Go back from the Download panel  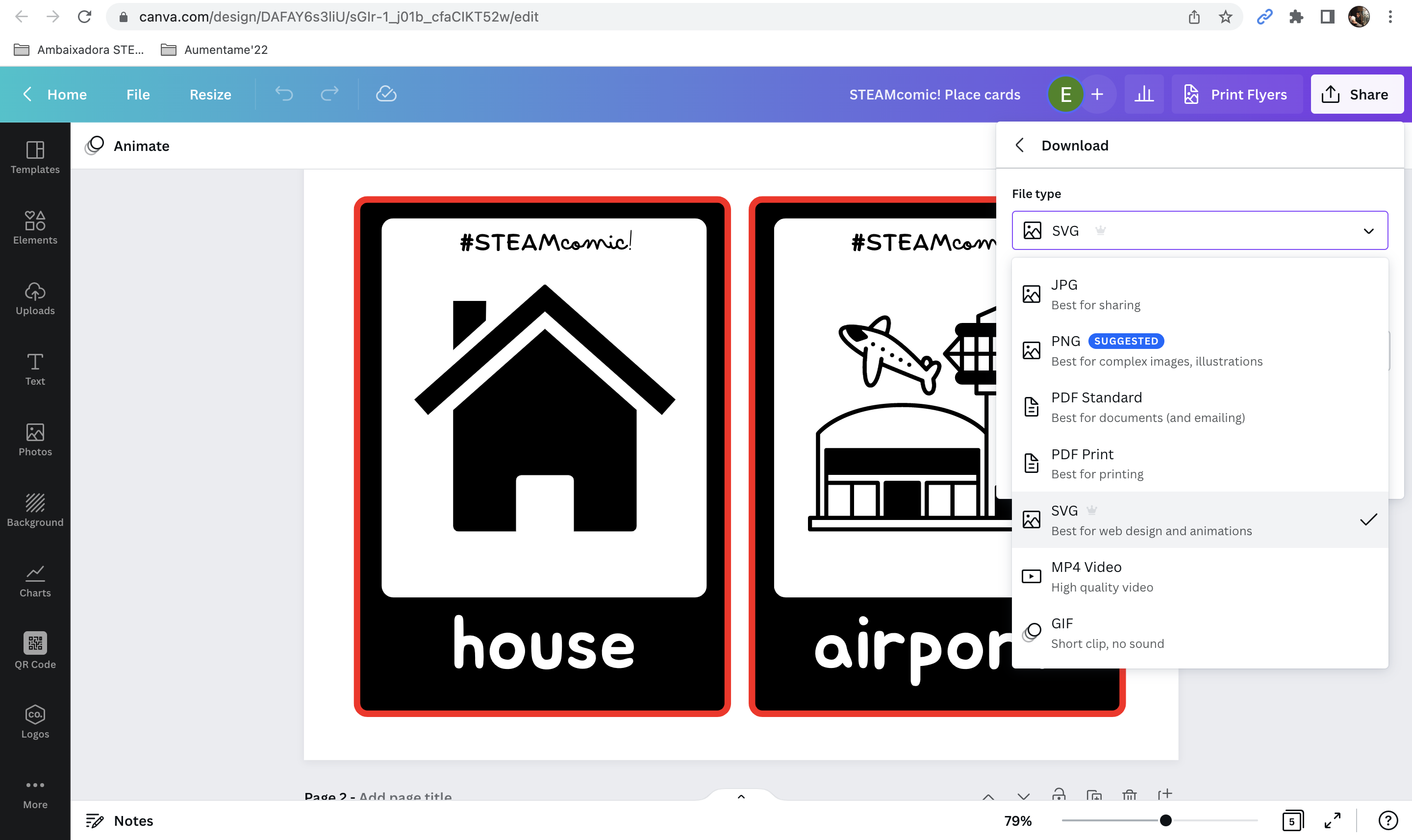click(1020, 146)
